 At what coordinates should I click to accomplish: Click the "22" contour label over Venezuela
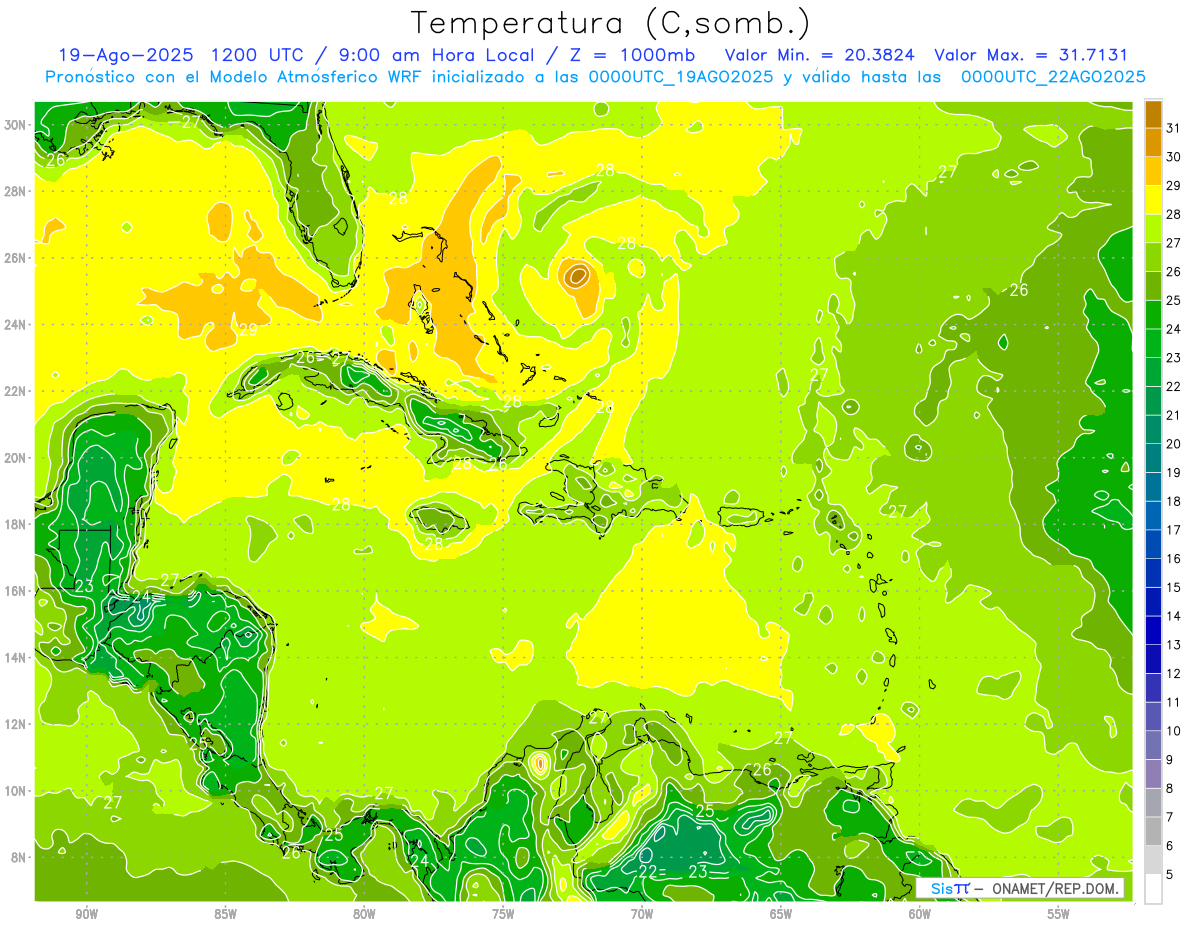click(648, 872)
